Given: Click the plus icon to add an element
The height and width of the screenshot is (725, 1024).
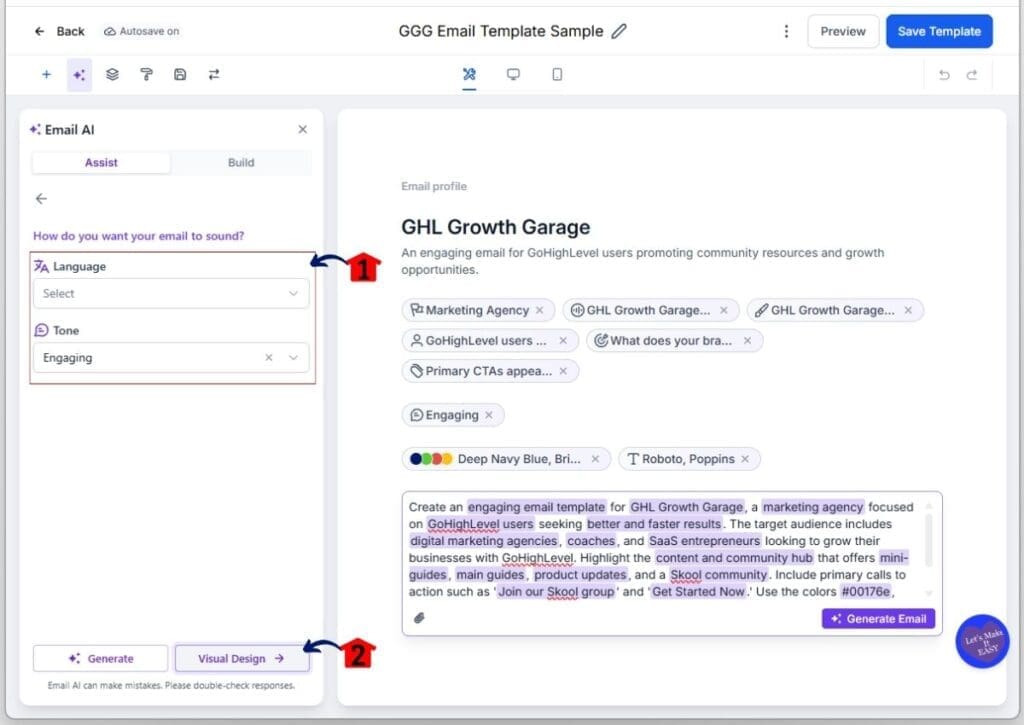Looking at the screenshot, I should coord(46,74).
